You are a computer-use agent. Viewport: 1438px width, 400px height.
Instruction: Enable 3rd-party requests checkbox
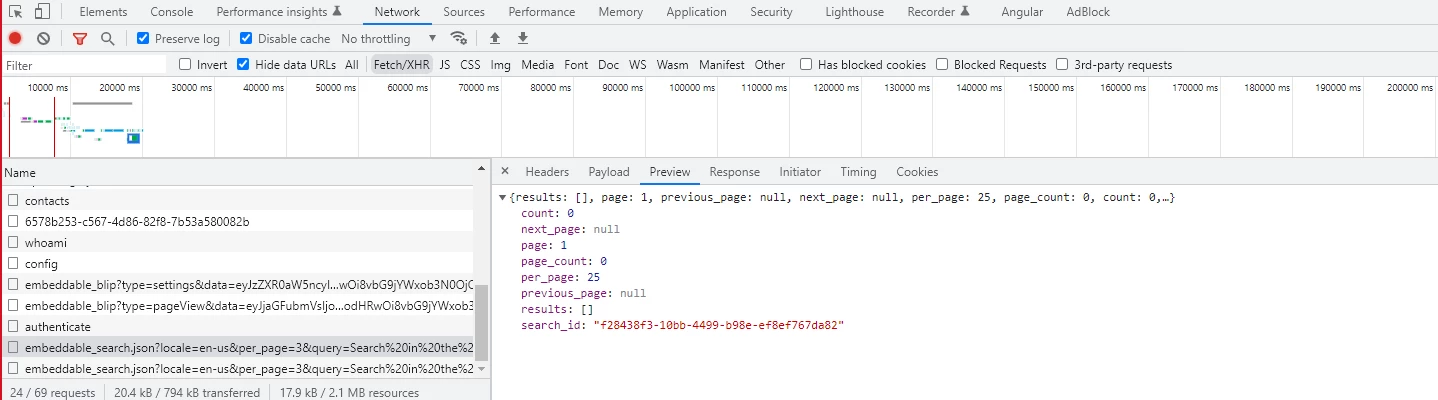click(x=1062, y=64)
